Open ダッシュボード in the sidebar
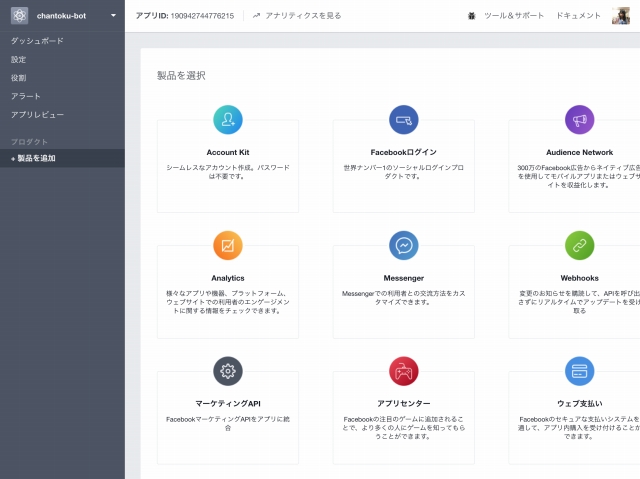Image resolution: width=640 pixels, height=479 pixels. pos(37,41)
